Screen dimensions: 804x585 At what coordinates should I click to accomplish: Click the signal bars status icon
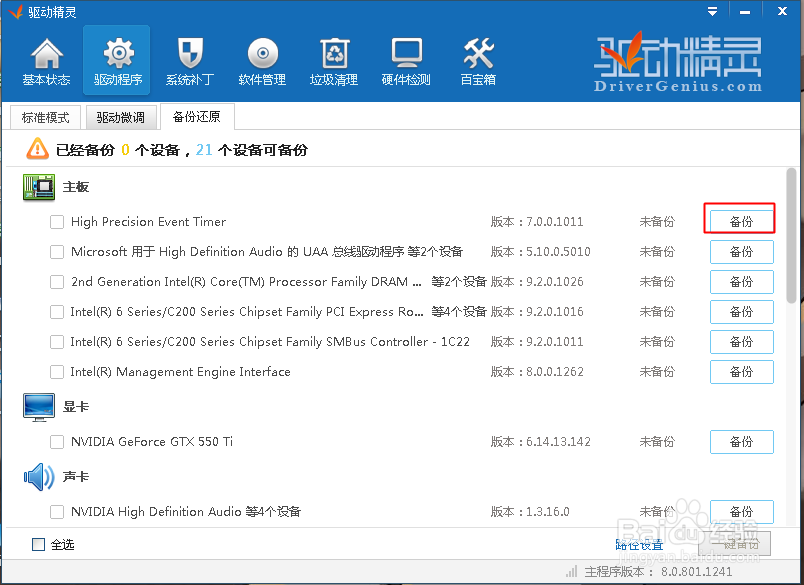[572, 571]
